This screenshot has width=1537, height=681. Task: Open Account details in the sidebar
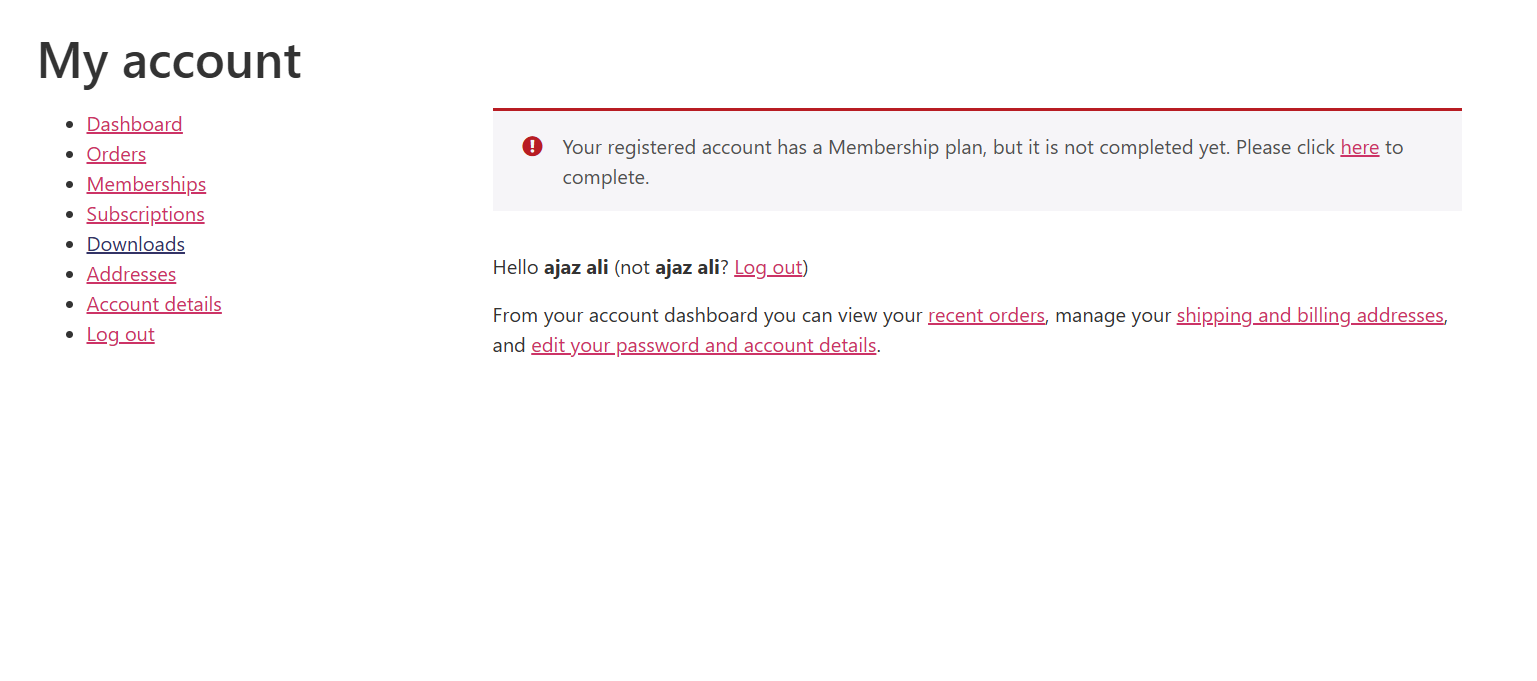[154, 304]
